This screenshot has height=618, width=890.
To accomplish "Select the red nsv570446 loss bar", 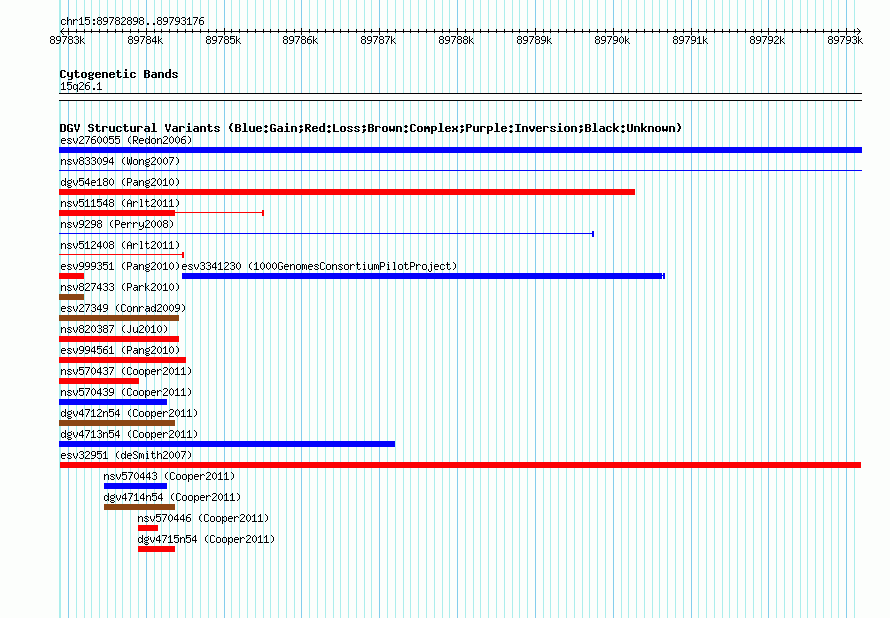I will [148, 528].
